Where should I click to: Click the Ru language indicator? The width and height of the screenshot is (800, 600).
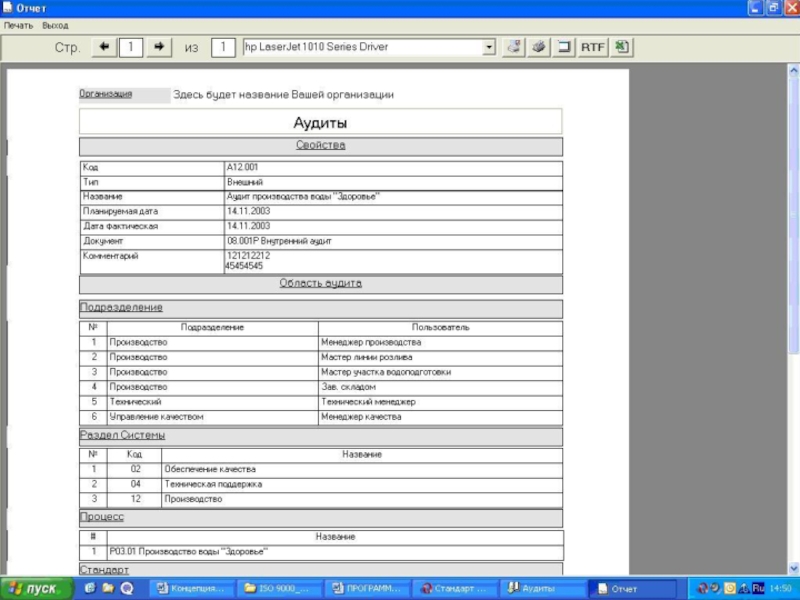coord(758,589)
